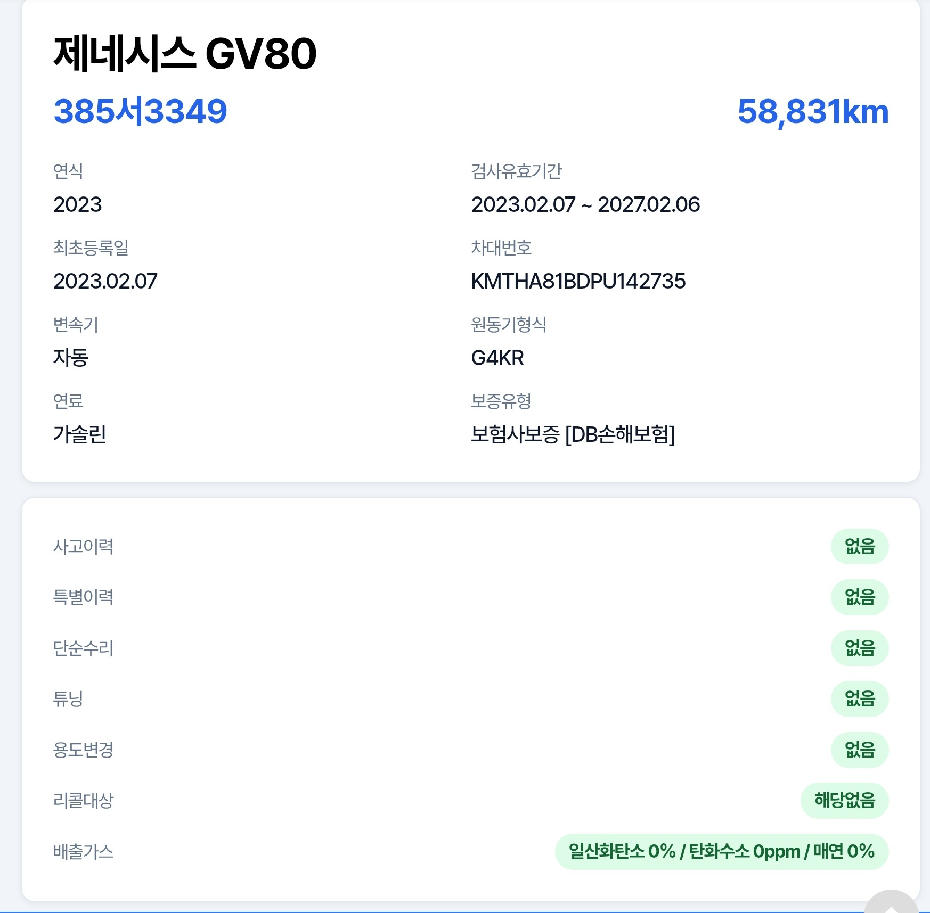Click the 최초등록일 field label
The height and width of the screenshot is (913, 930).
click(91, 247)
